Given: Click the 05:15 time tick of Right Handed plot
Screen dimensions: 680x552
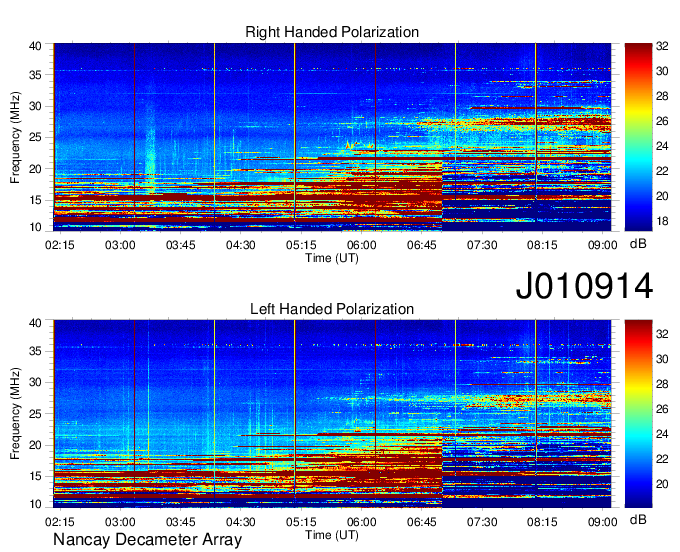Looking at the screenshot, I should [301, 245].
